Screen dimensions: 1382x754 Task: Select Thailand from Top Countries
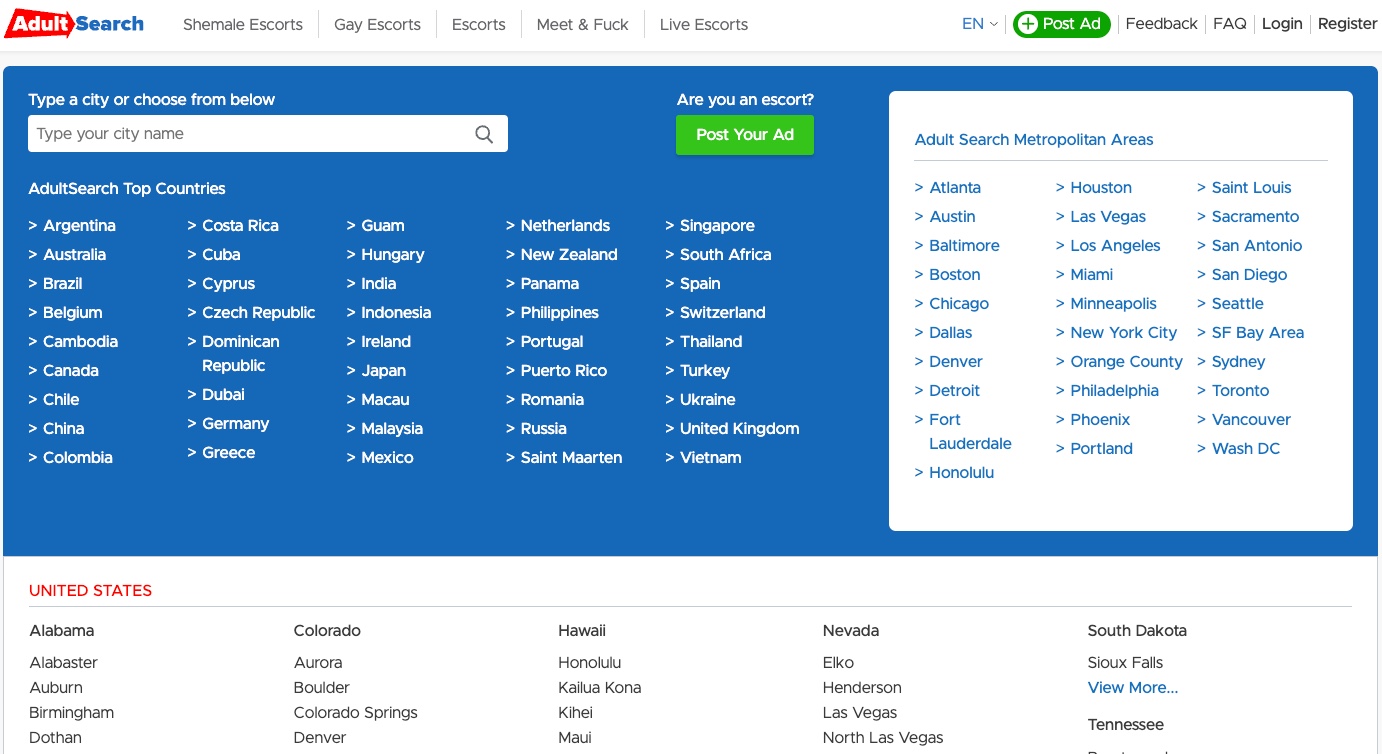711,342
